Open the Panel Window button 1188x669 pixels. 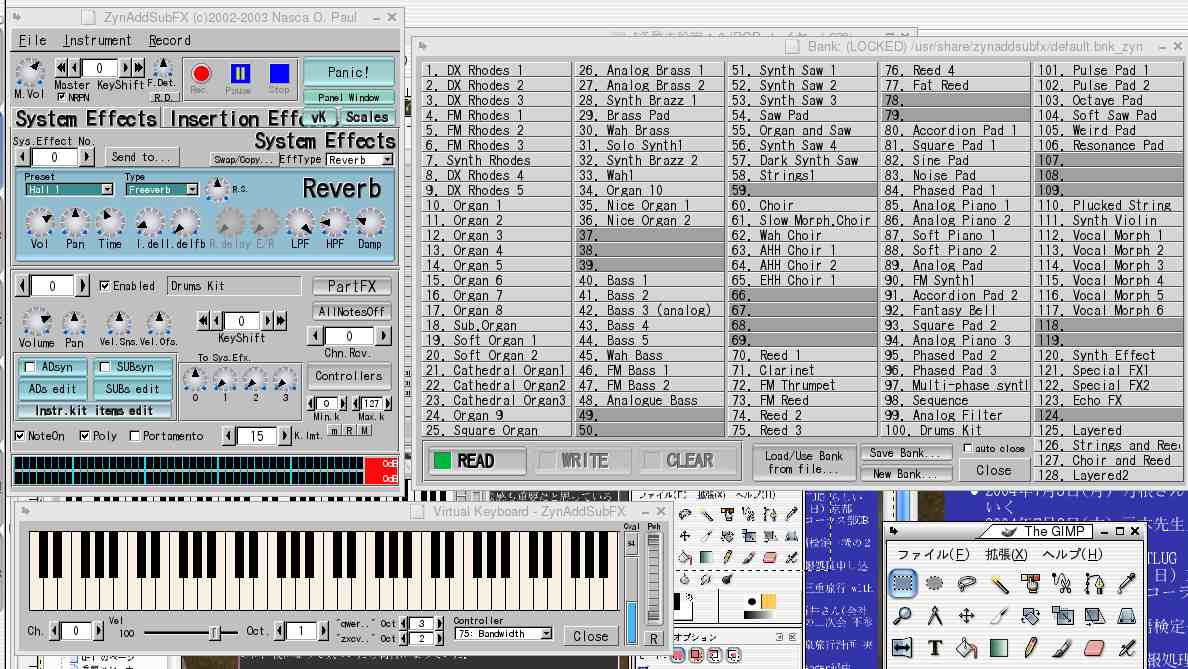point(349,97)
